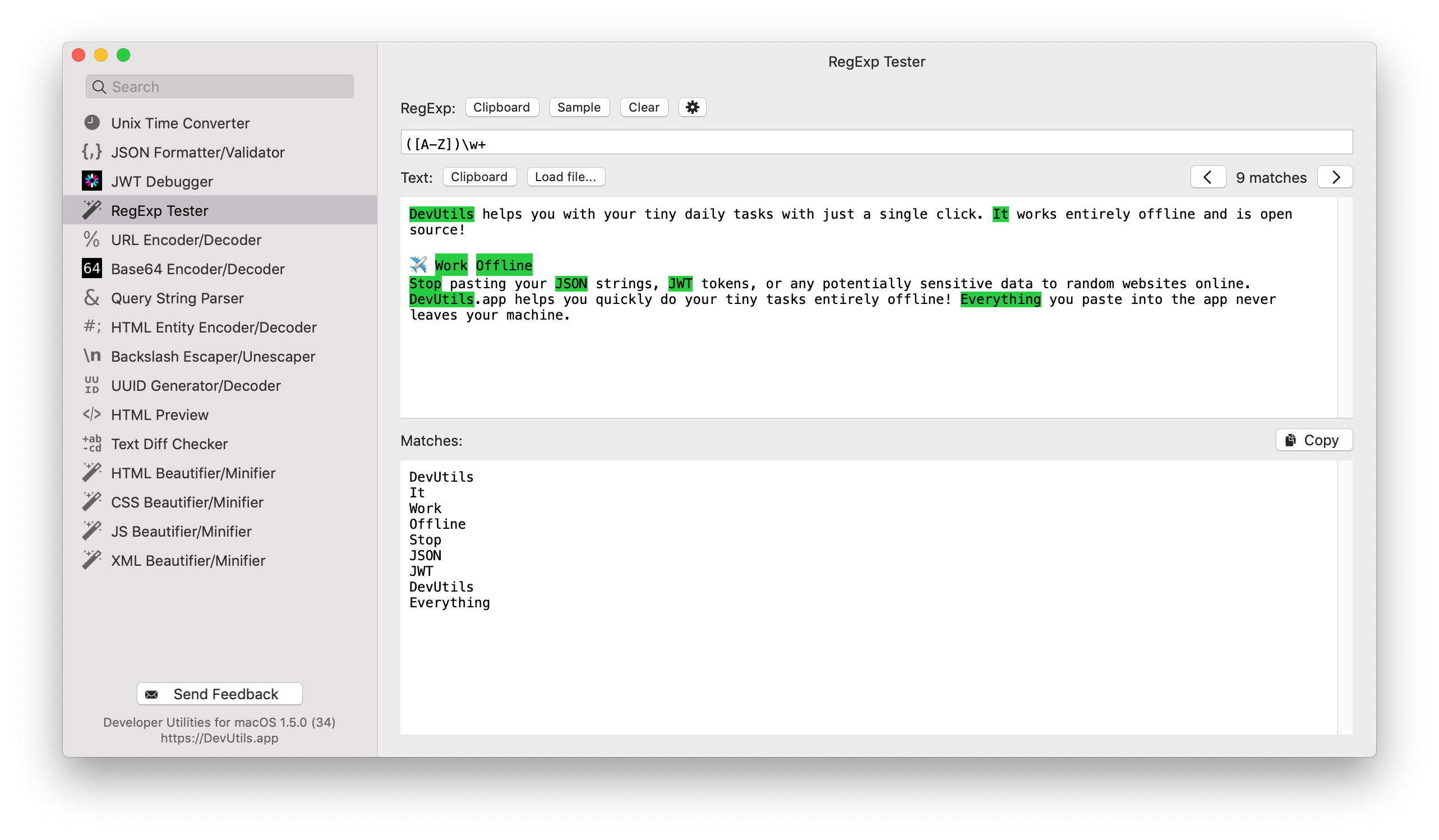Load a Sample regular expression
The height and width of the screenshot is (840, 1439).
pos(579,107)
